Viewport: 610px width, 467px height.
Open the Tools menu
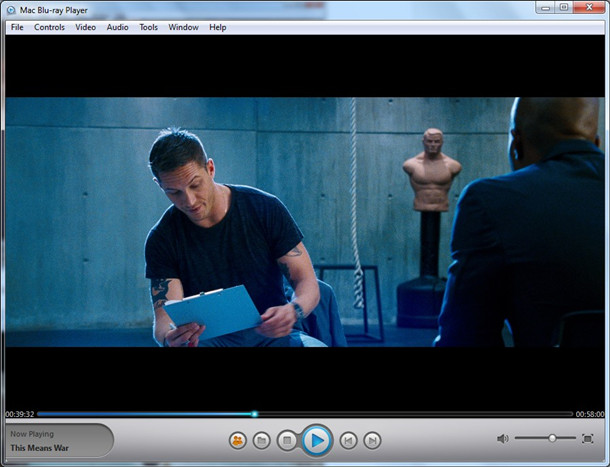149,27
